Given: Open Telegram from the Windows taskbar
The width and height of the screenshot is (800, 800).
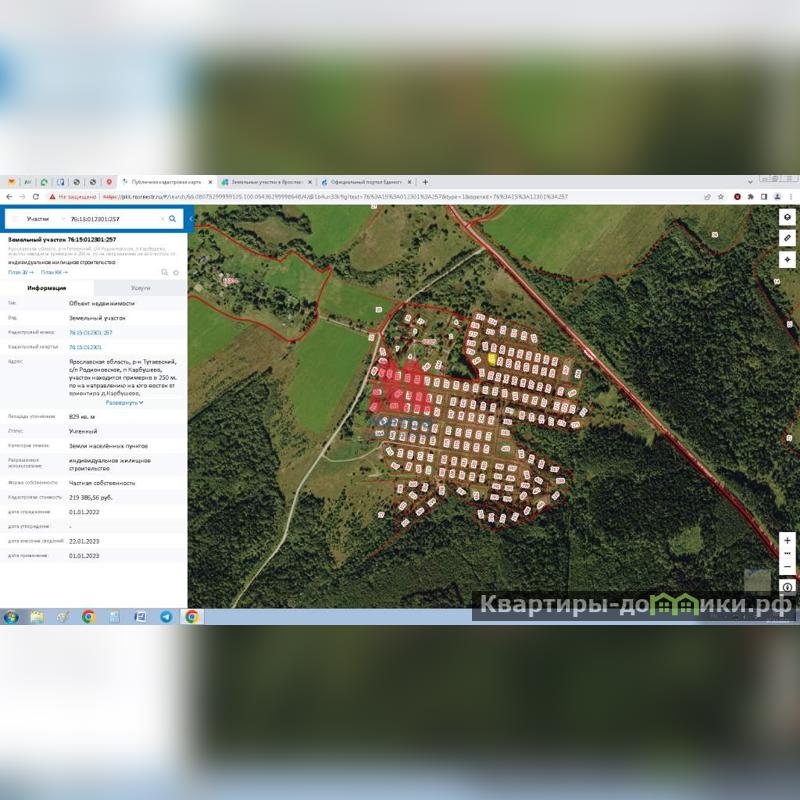Looking at the screenshot, I should [166, 617].
